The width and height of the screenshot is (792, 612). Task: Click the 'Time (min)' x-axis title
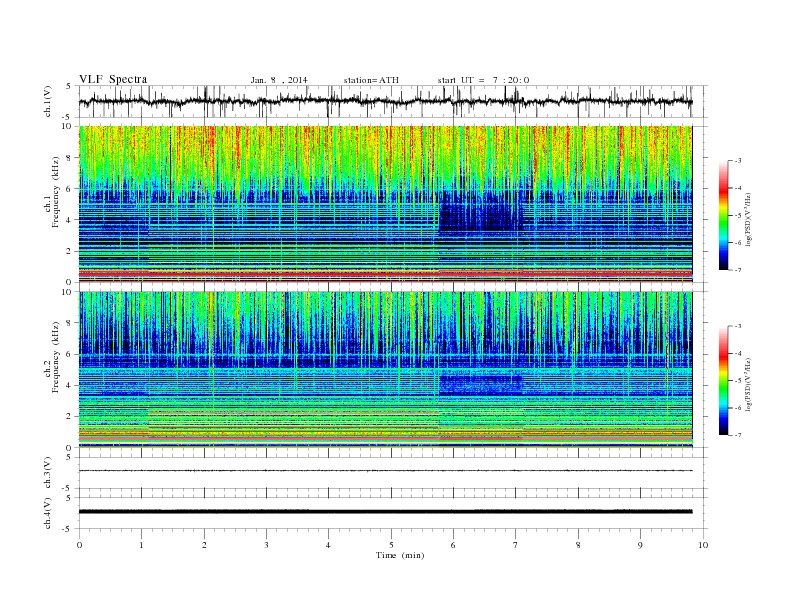(400, 555)
